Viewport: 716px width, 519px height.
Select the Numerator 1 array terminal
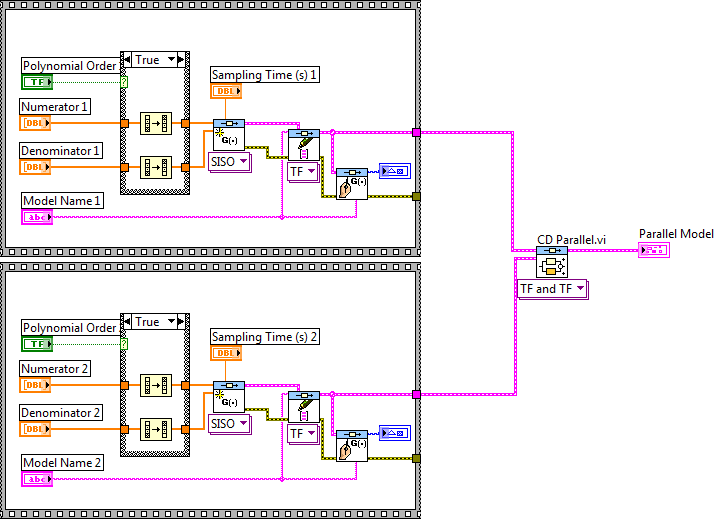35,123
